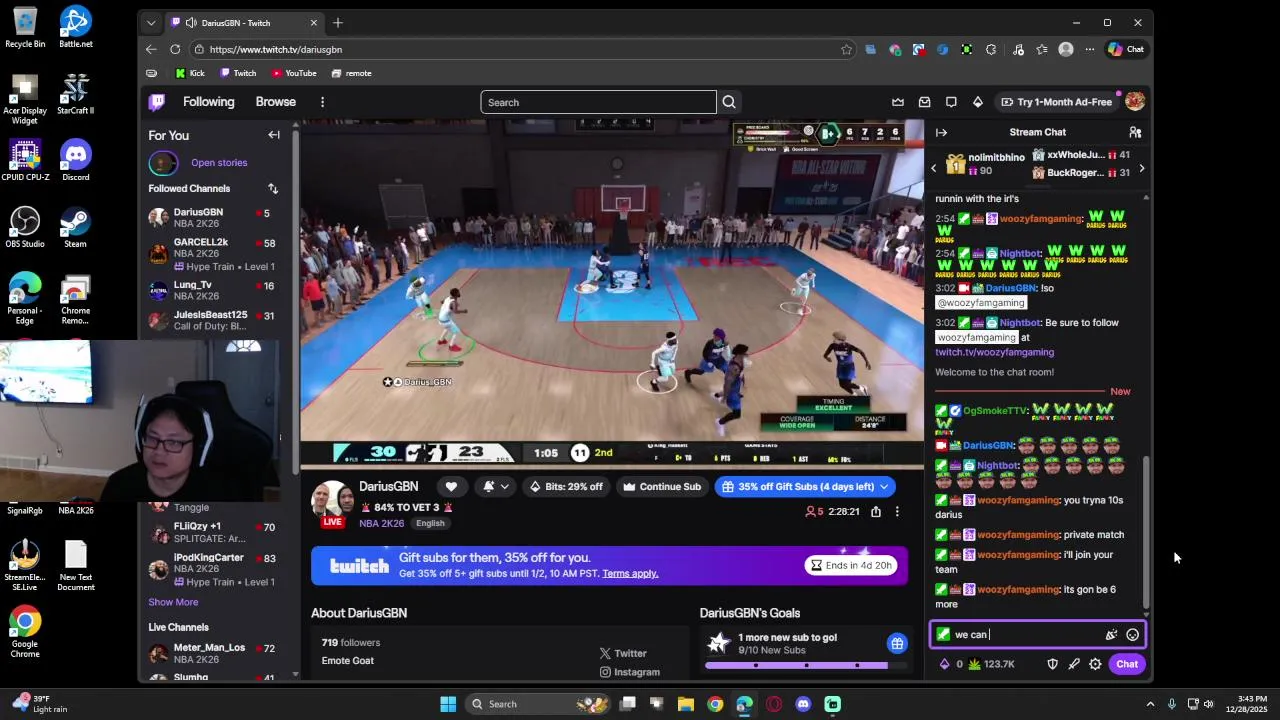Viewport: 1280px width, 720px height.
Task: Open Meter_Man_Los live channel
Action: 213,654
